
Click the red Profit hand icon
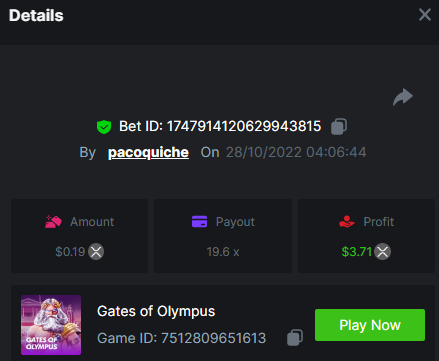point(347,222)
